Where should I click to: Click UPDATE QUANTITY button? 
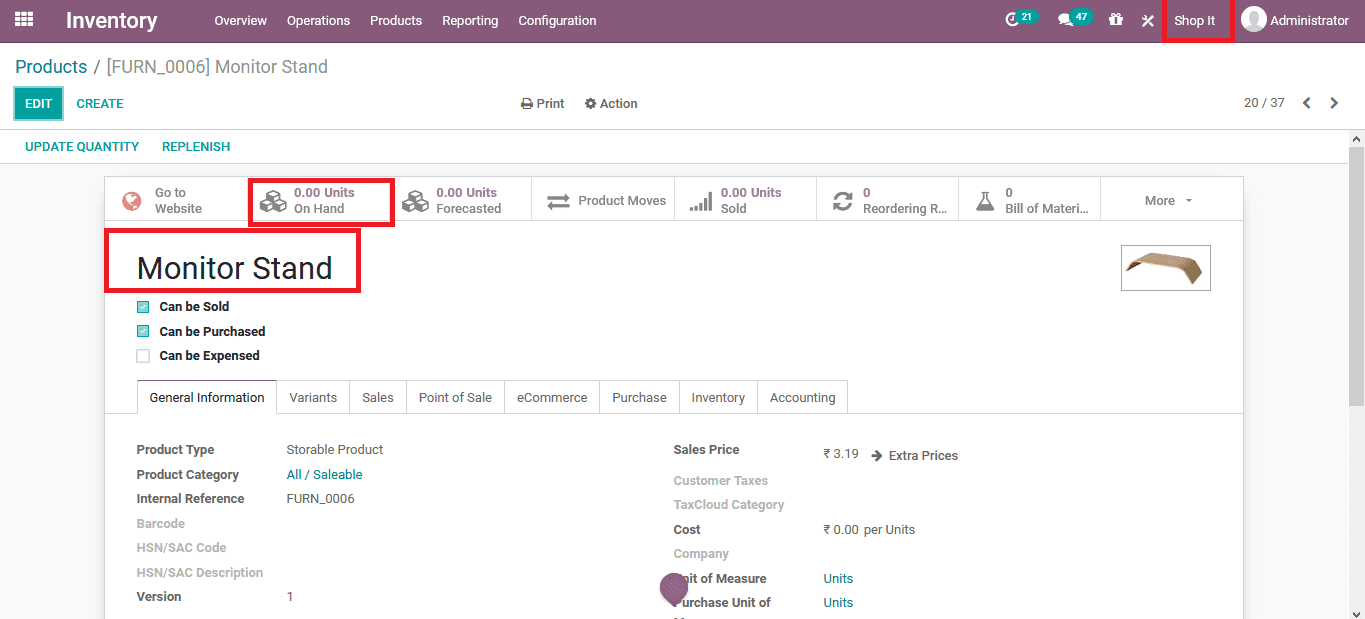tap(82, 147)
